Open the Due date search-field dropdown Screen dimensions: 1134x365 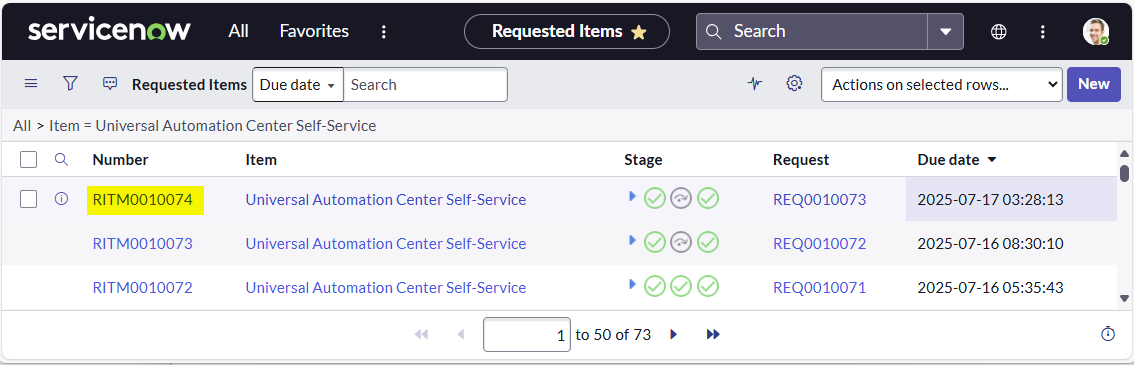click(x=297, y=85)
